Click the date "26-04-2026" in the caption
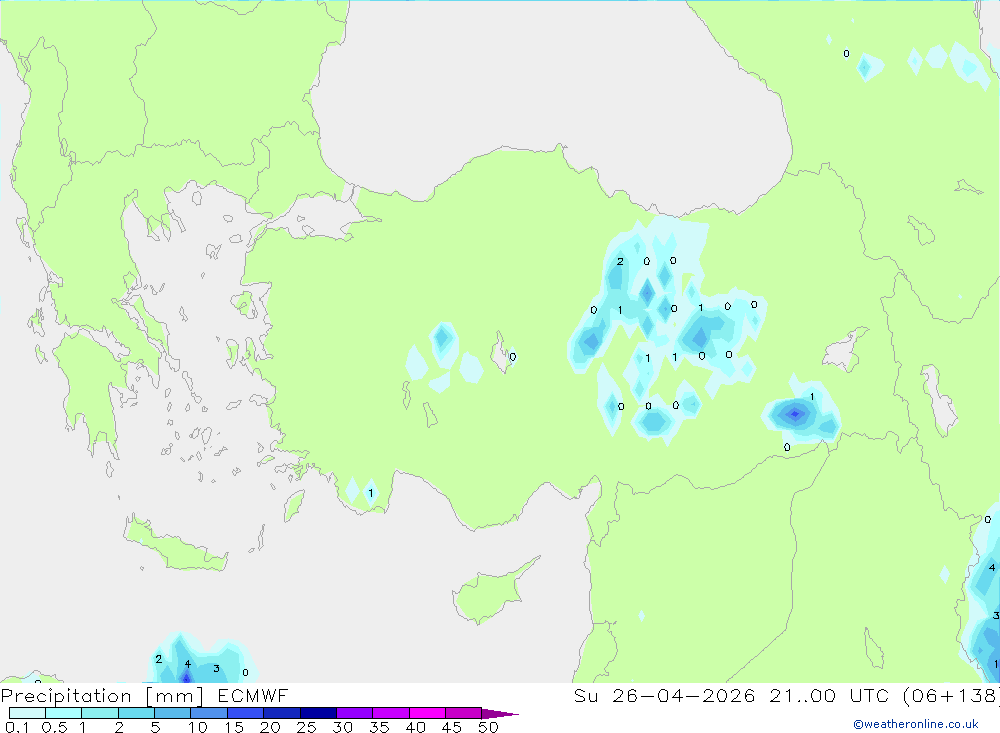1000x733 pixels. tap(684, 695)
